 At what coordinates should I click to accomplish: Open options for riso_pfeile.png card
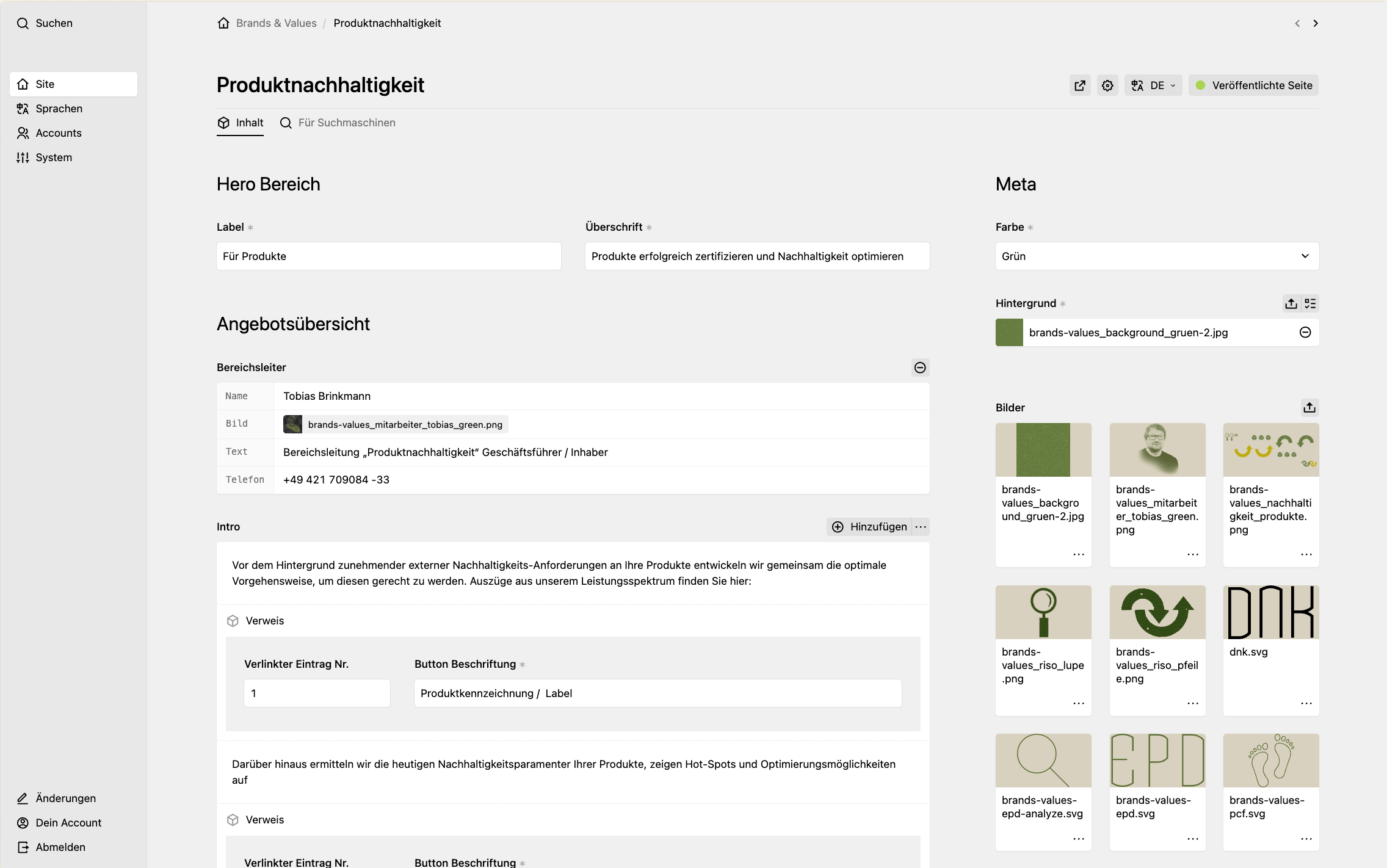(1193, 703)
